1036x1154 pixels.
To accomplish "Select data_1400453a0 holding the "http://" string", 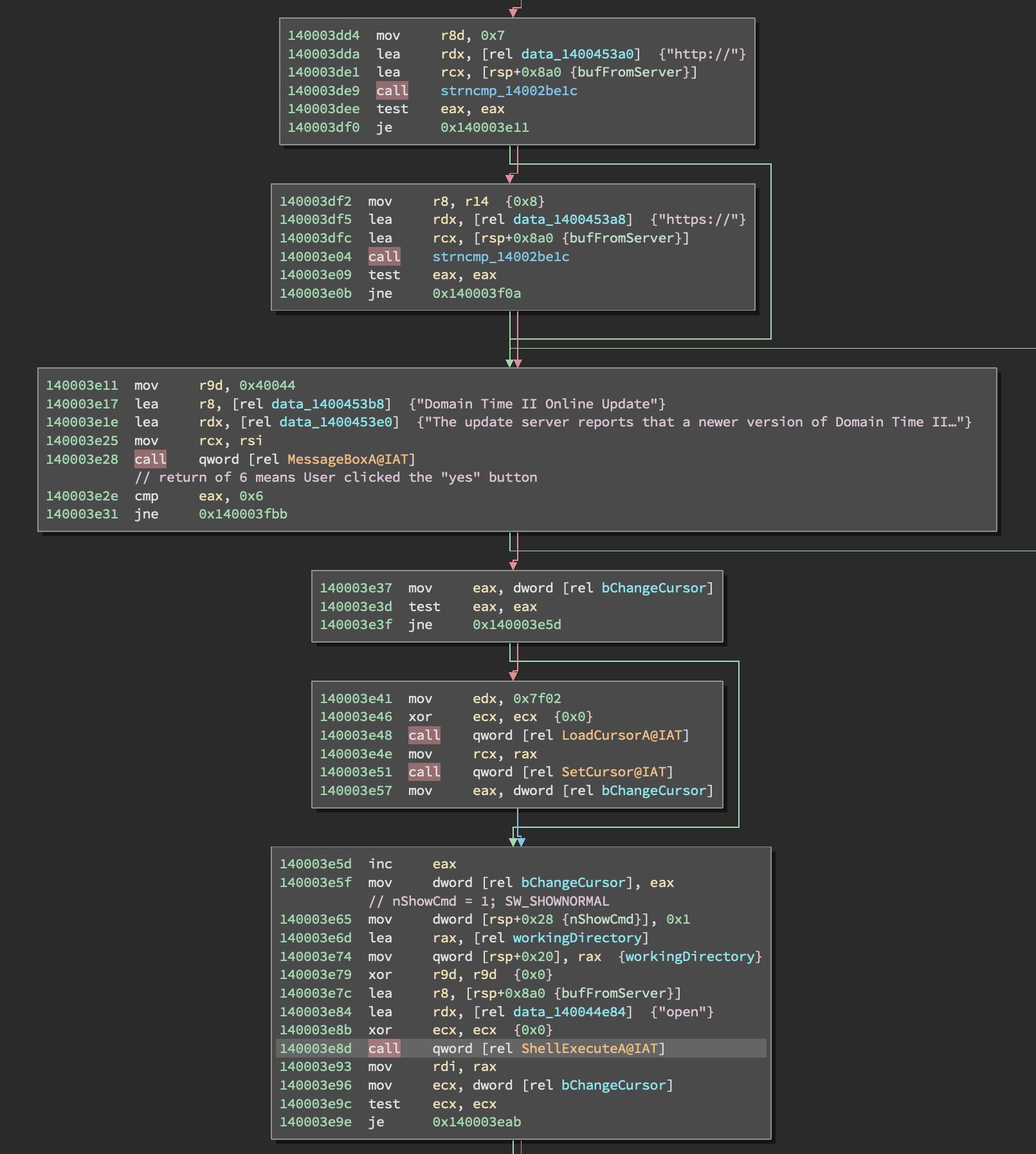I will [577, 54].
